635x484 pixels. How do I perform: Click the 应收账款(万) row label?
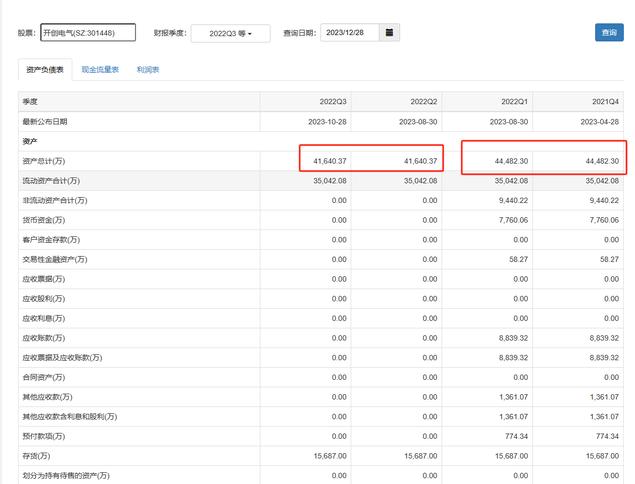[44, 337]
